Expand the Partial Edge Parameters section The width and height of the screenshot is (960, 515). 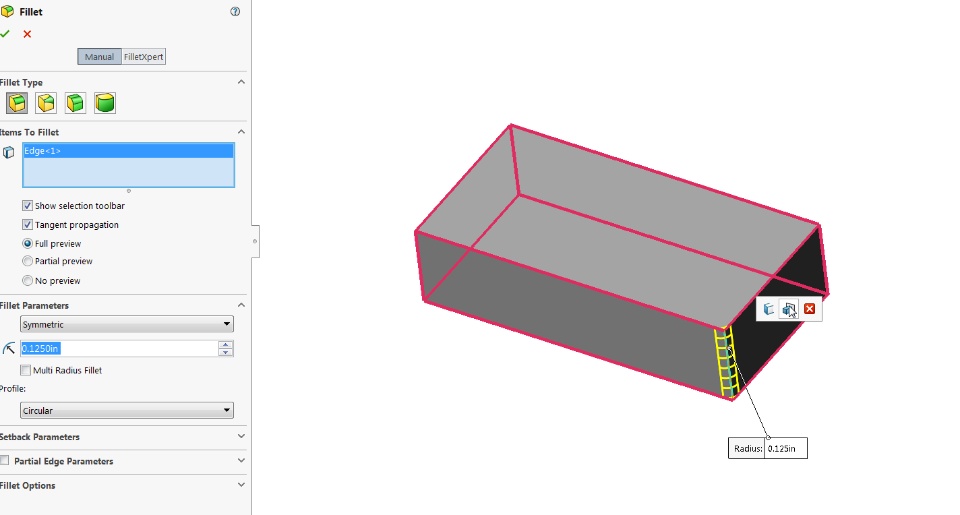[241, 460]
